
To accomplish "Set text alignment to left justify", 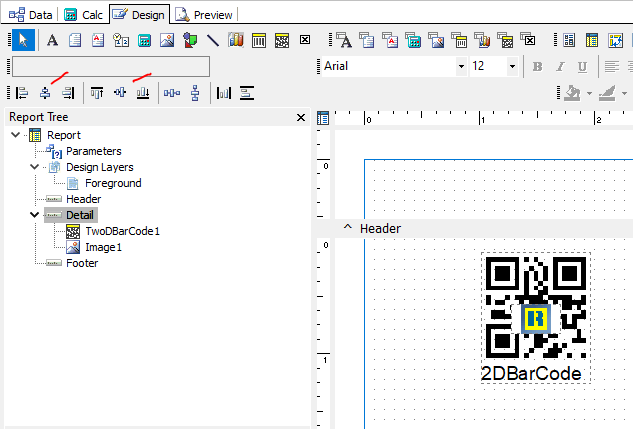I will tap(612, 67).
